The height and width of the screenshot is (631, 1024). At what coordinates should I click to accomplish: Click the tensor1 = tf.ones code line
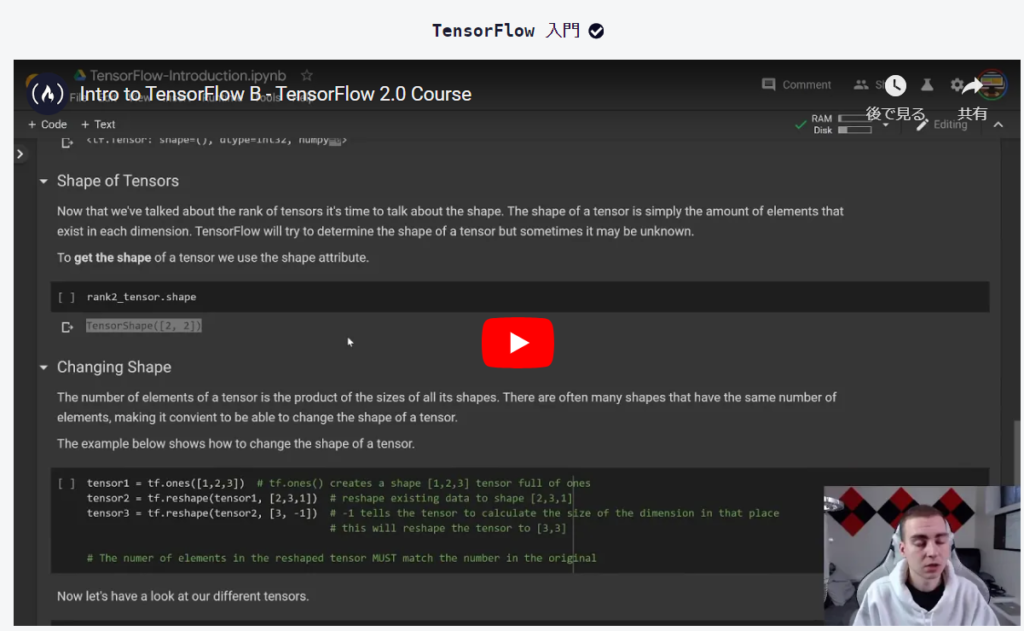(338, 483)
